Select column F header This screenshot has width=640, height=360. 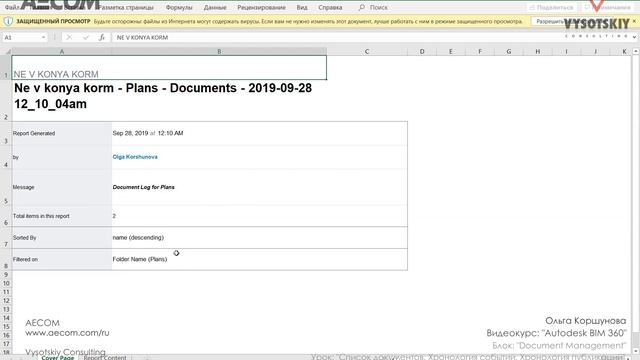[x=480, y=51]
